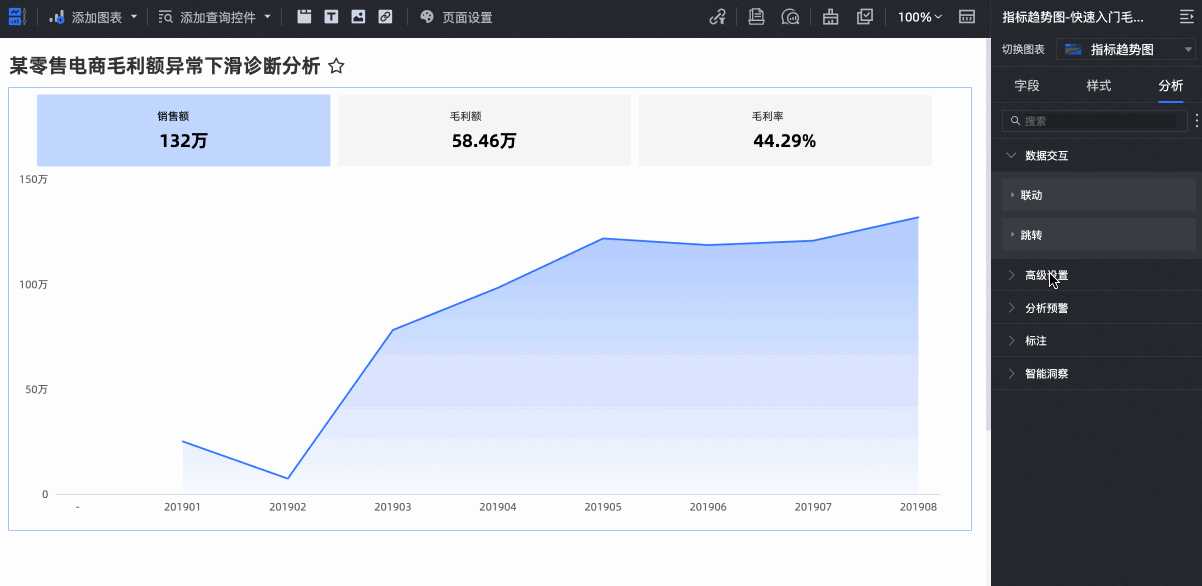Click the 添加图表 chart icon
Image resolution: width=1202 pixels, height=586 pixels.
coord(57,17)
